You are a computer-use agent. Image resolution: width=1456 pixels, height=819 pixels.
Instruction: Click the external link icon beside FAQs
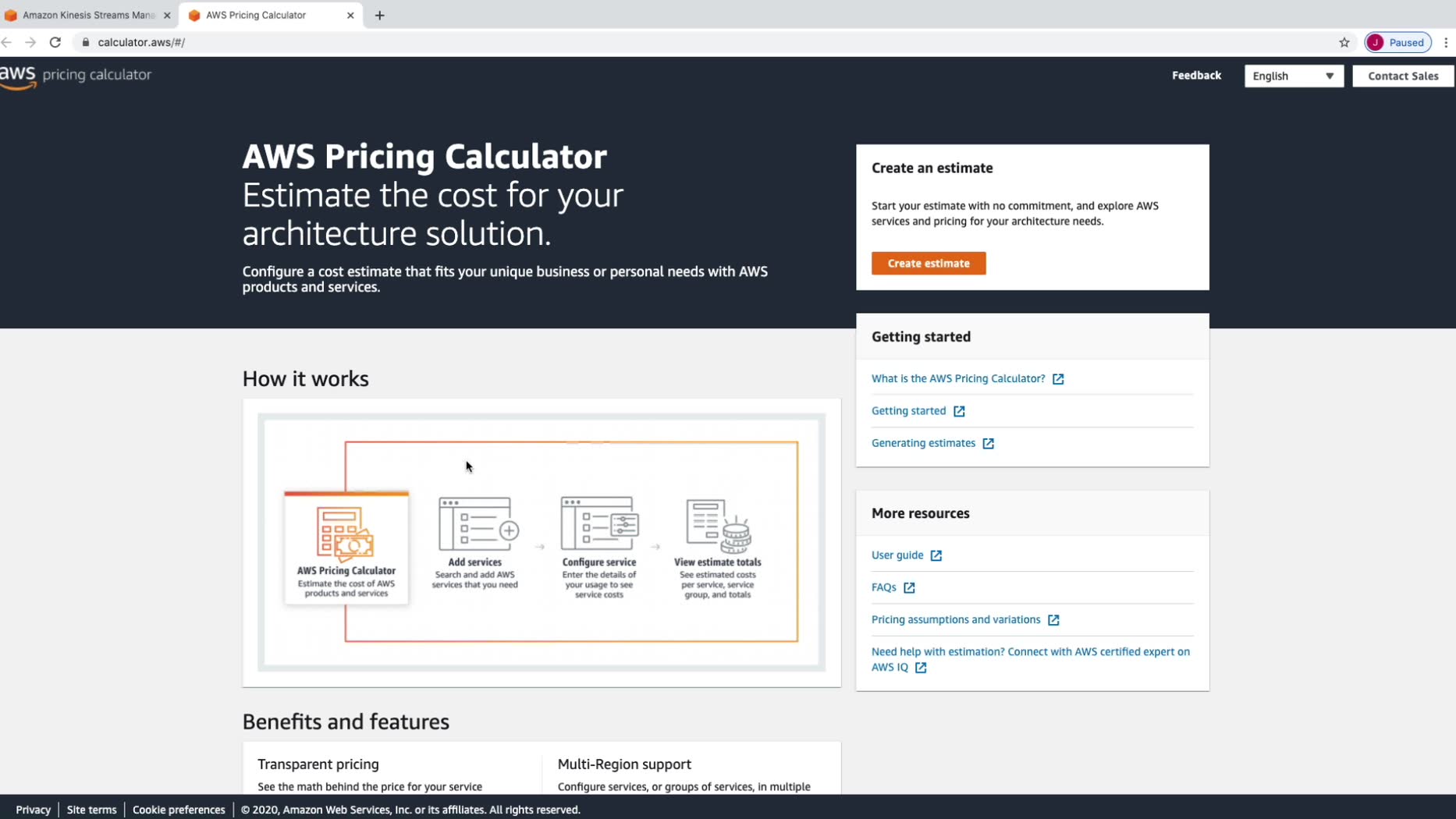tap(909, 587)
